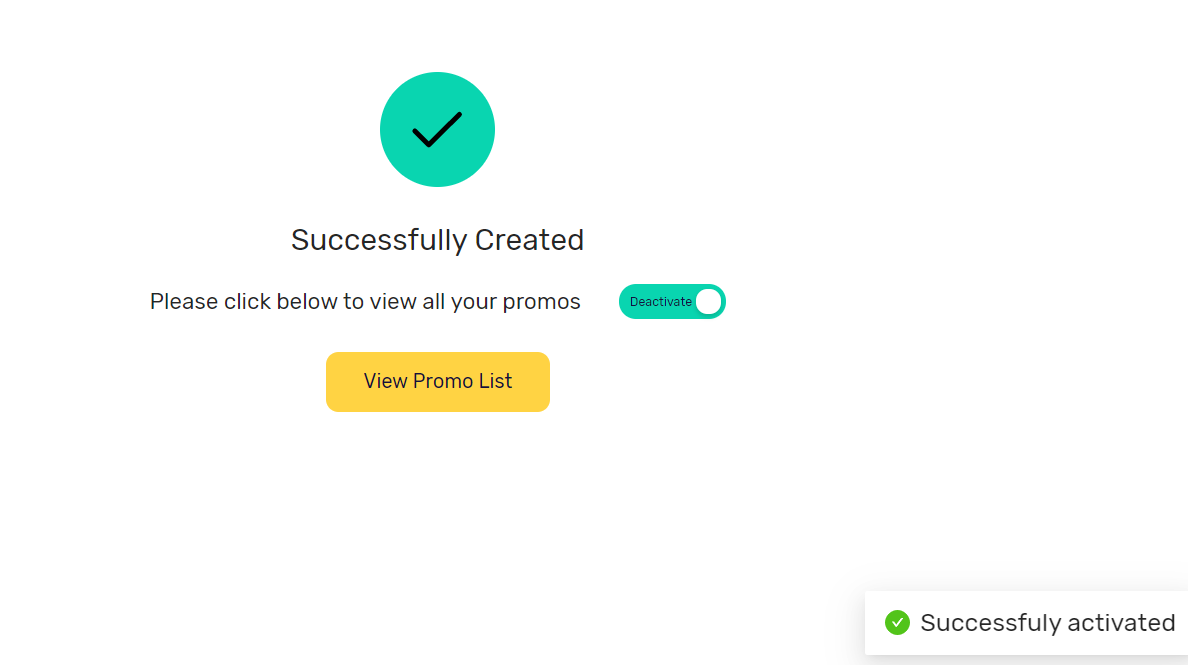This screenshot has height=665, width=1188.
Task: Open the View Promo List page
Action: click(x=438, y=381)
